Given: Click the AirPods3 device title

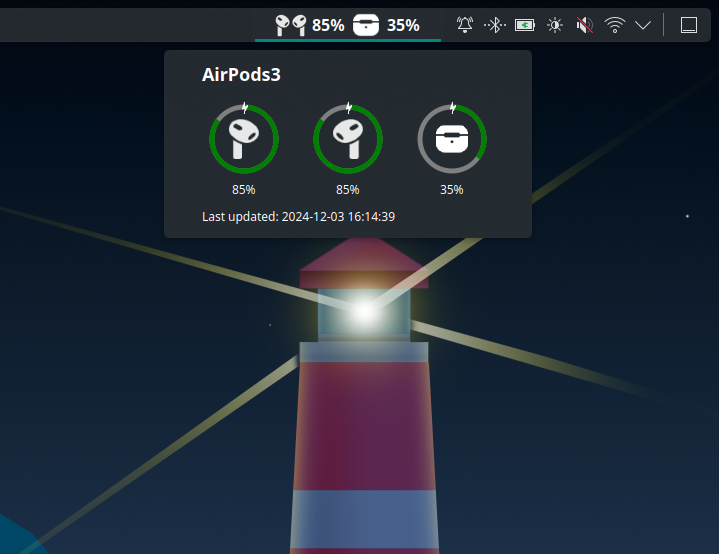Looking at the screenshot, I should pos(241,74).
